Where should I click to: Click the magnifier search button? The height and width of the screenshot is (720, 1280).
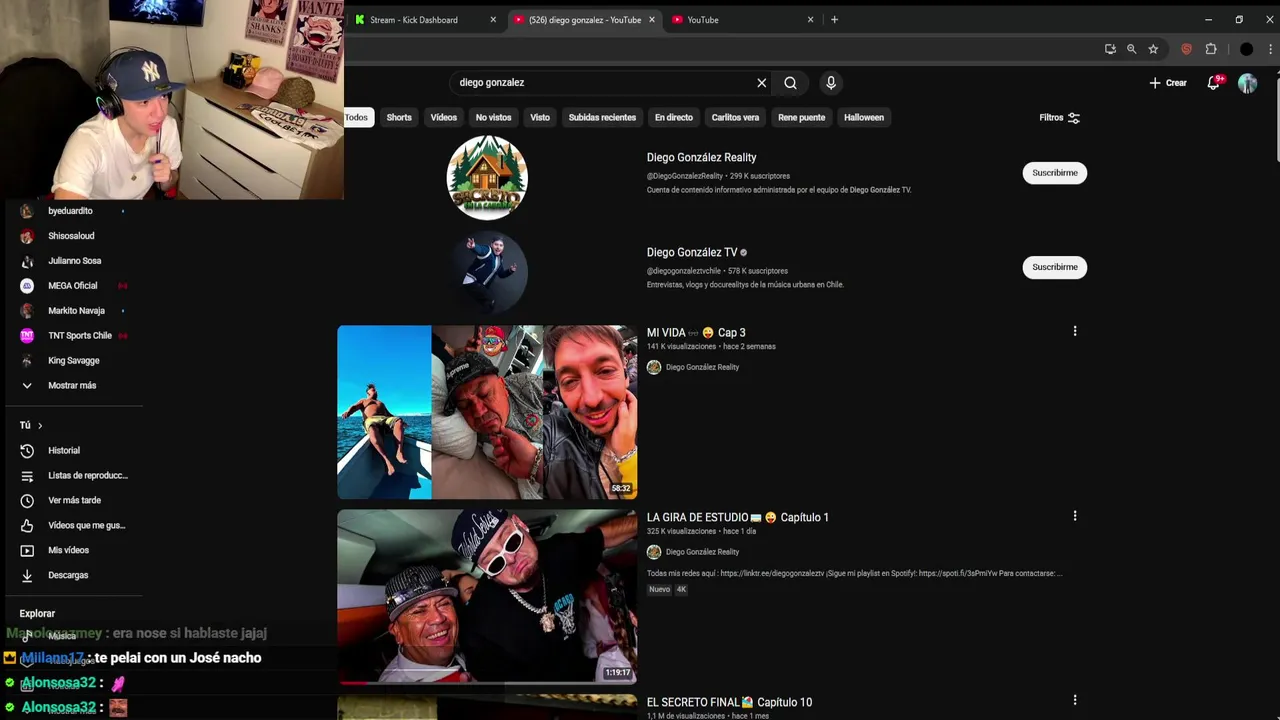click(790, 83)
